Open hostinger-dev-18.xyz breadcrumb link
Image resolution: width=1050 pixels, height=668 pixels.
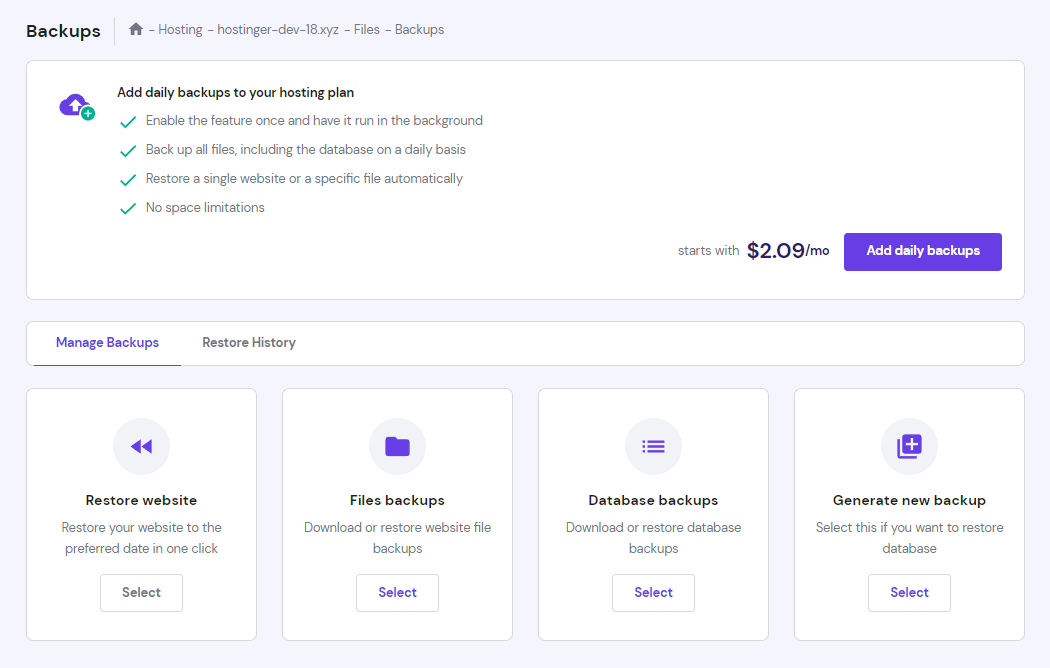[x=277, y=30]
